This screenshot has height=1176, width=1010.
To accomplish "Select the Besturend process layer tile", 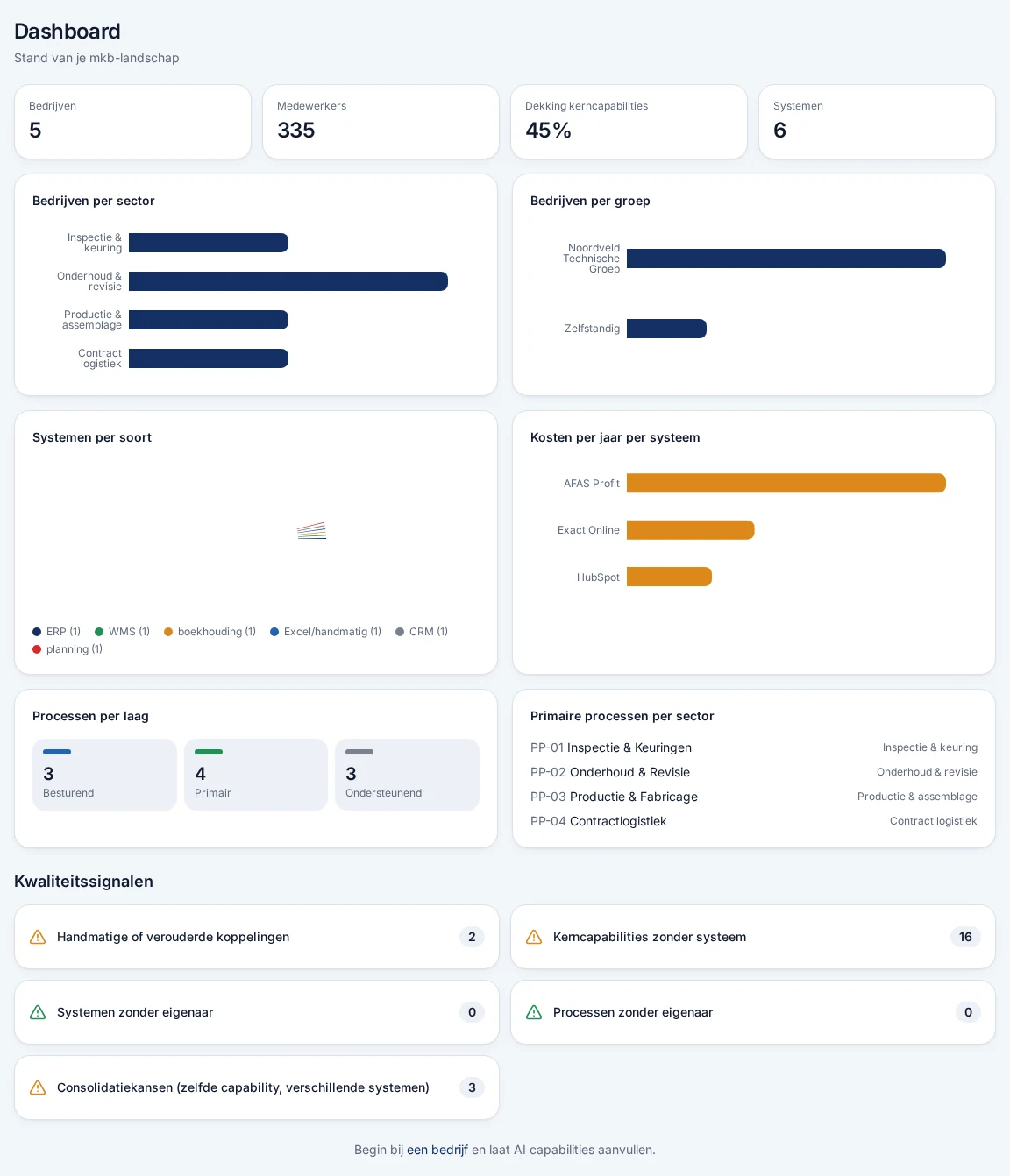I will [104, 775].
